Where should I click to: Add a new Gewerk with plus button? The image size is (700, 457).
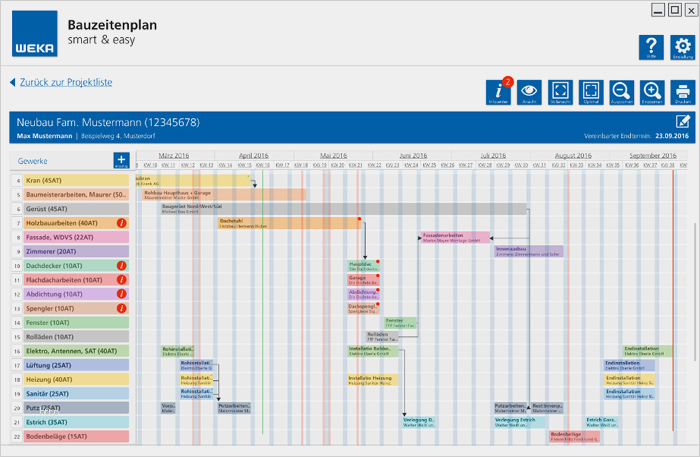point(121,160)
